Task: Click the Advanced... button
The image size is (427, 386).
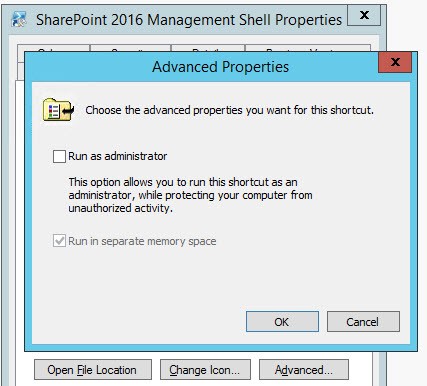Action: 304,370
